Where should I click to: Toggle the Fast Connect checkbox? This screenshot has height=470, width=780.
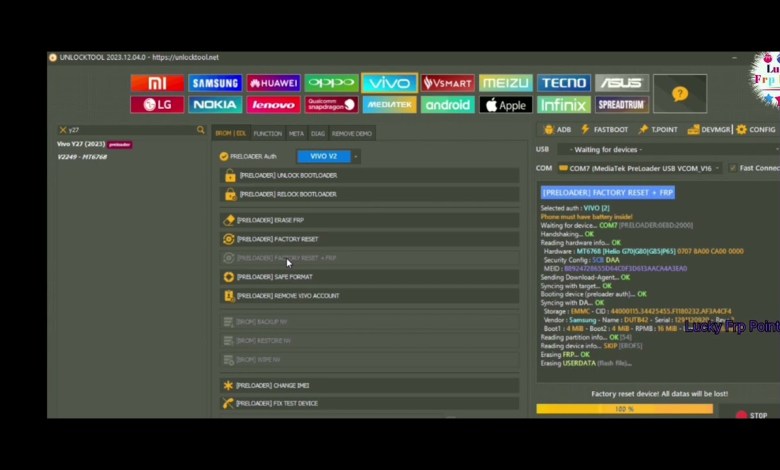point(732,168)
